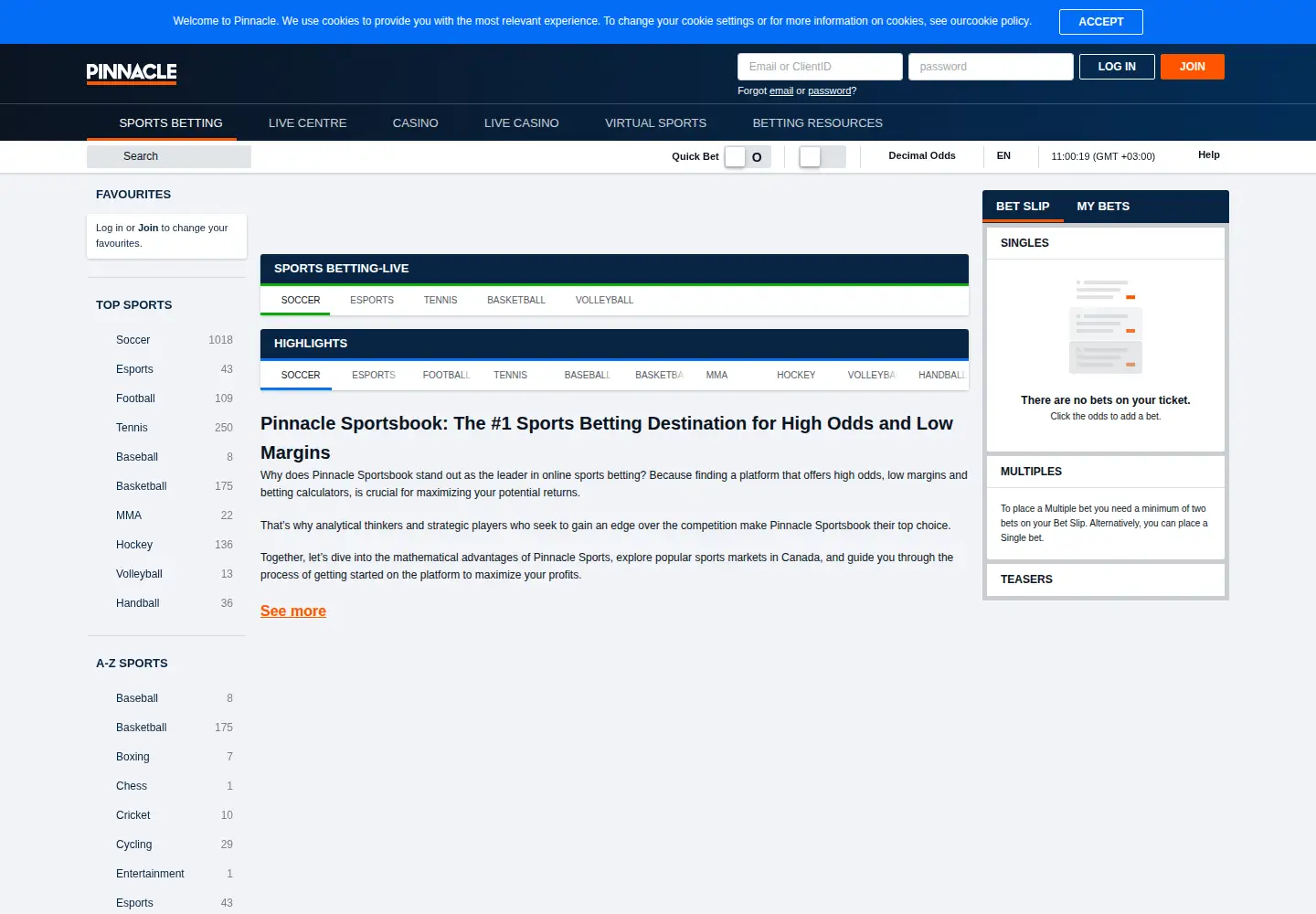Expand the TEASERS section
This screenshot has width=1316, height=914.
[x=1106, y=579]
